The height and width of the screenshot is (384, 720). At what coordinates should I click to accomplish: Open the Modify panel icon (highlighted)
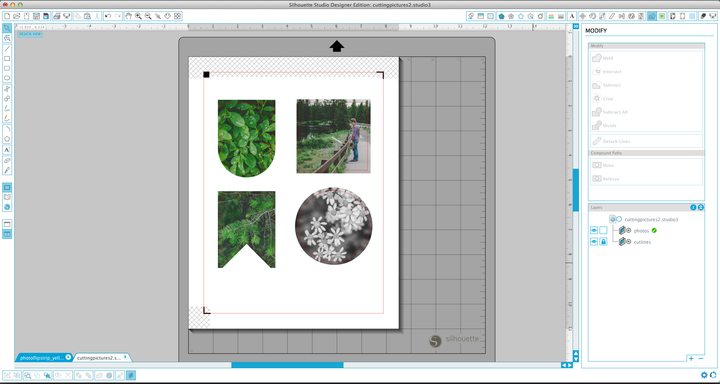point(652,16)
